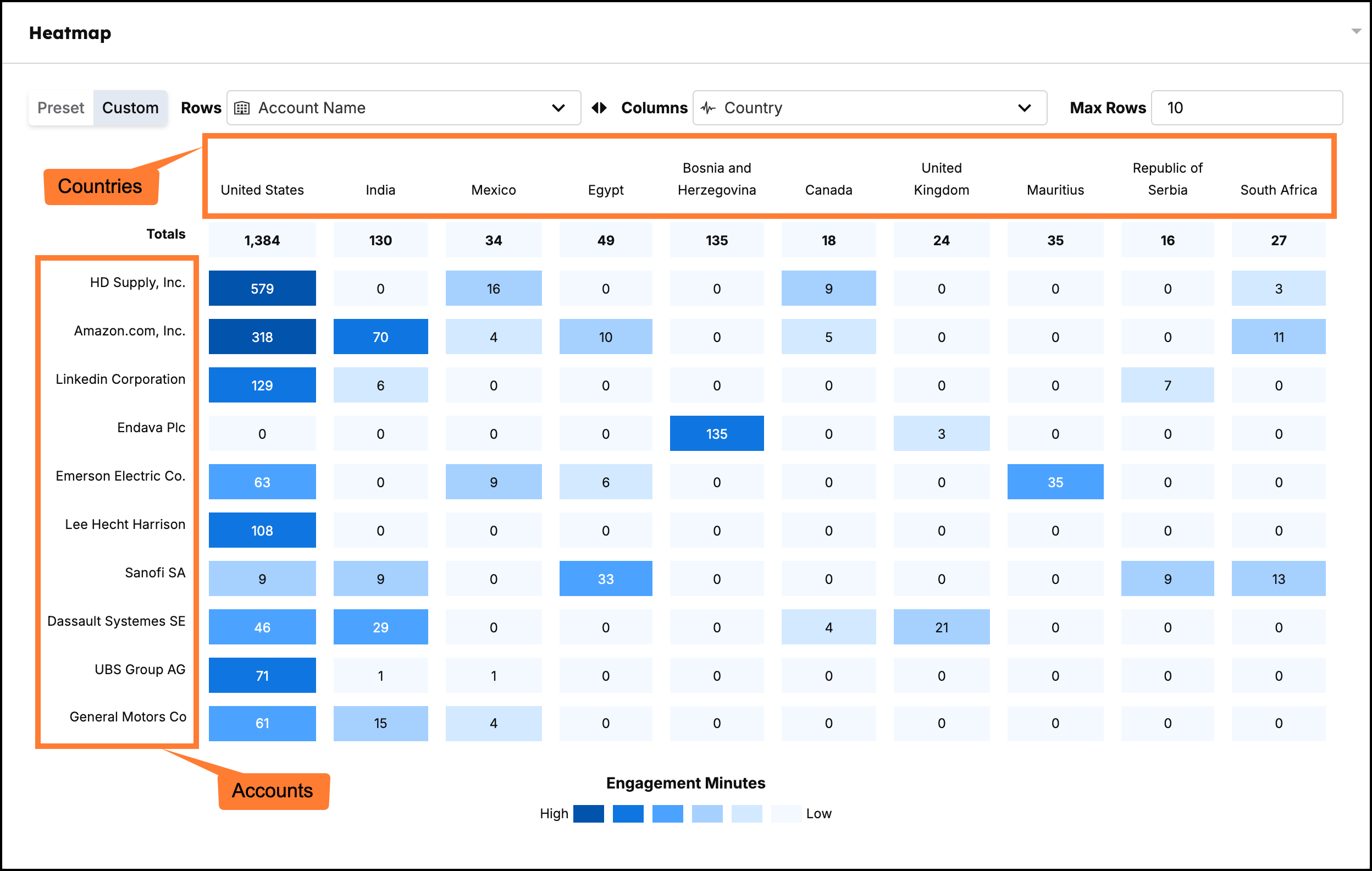This screenshot has height=871, width=1372.
Task: Click the Lee Hecht Harrison row label
Action: [125, 525]
